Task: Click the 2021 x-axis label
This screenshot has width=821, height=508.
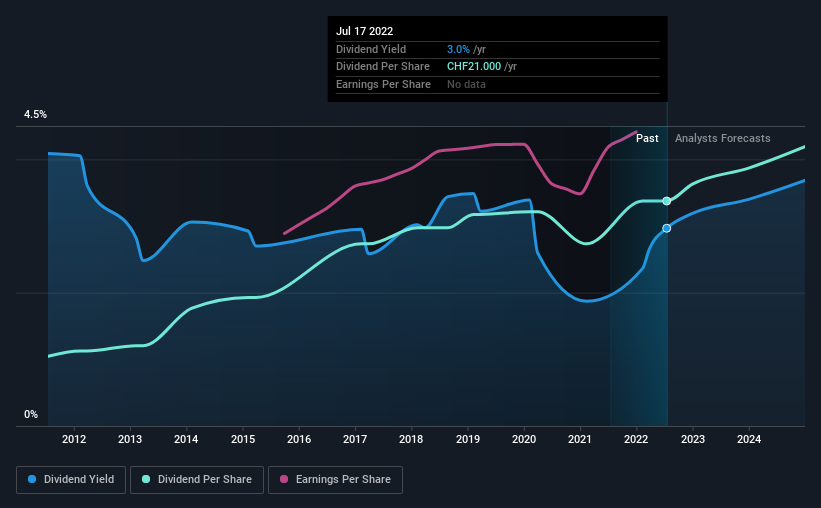Action: tap(580, 439)
